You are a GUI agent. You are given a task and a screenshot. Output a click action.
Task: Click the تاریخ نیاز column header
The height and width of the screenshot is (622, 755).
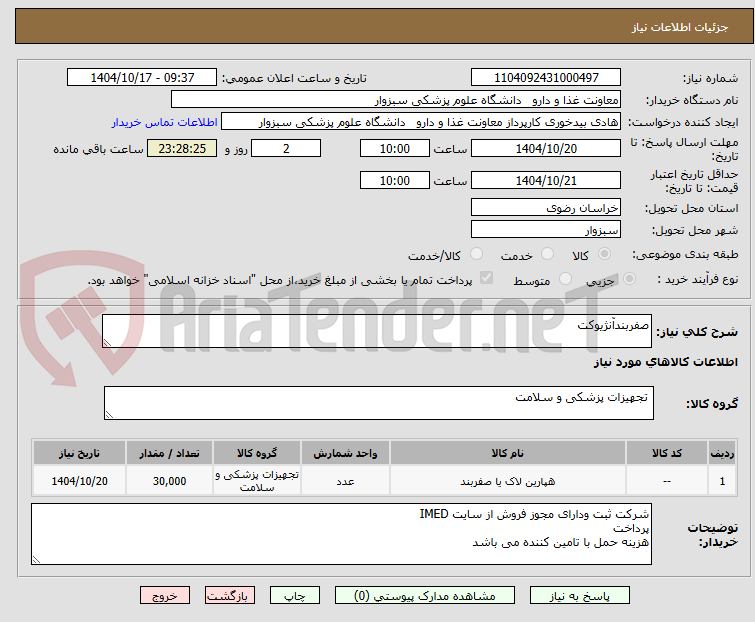(x=79, y=453)
